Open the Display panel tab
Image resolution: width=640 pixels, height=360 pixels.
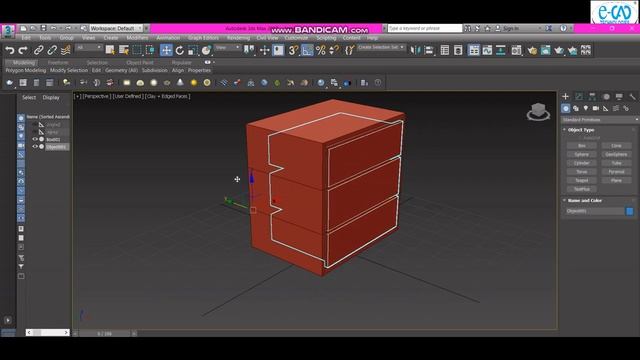619,96
